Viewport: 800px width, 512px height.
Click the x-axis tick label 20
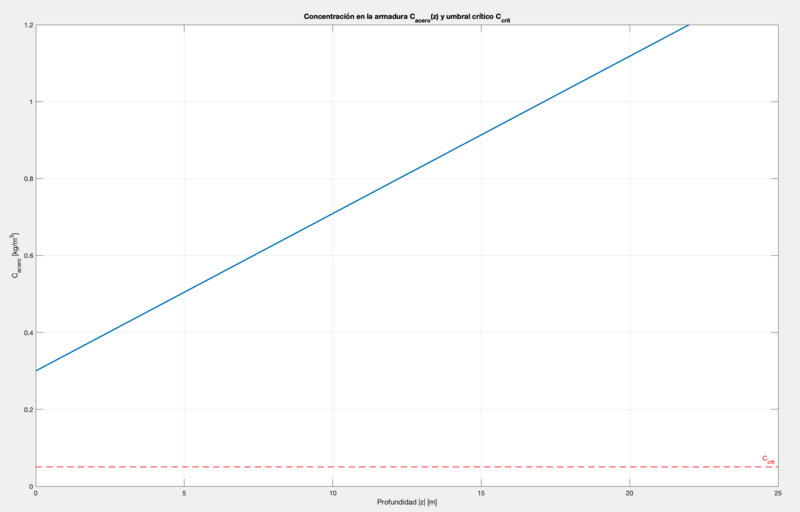pos(630,493)
